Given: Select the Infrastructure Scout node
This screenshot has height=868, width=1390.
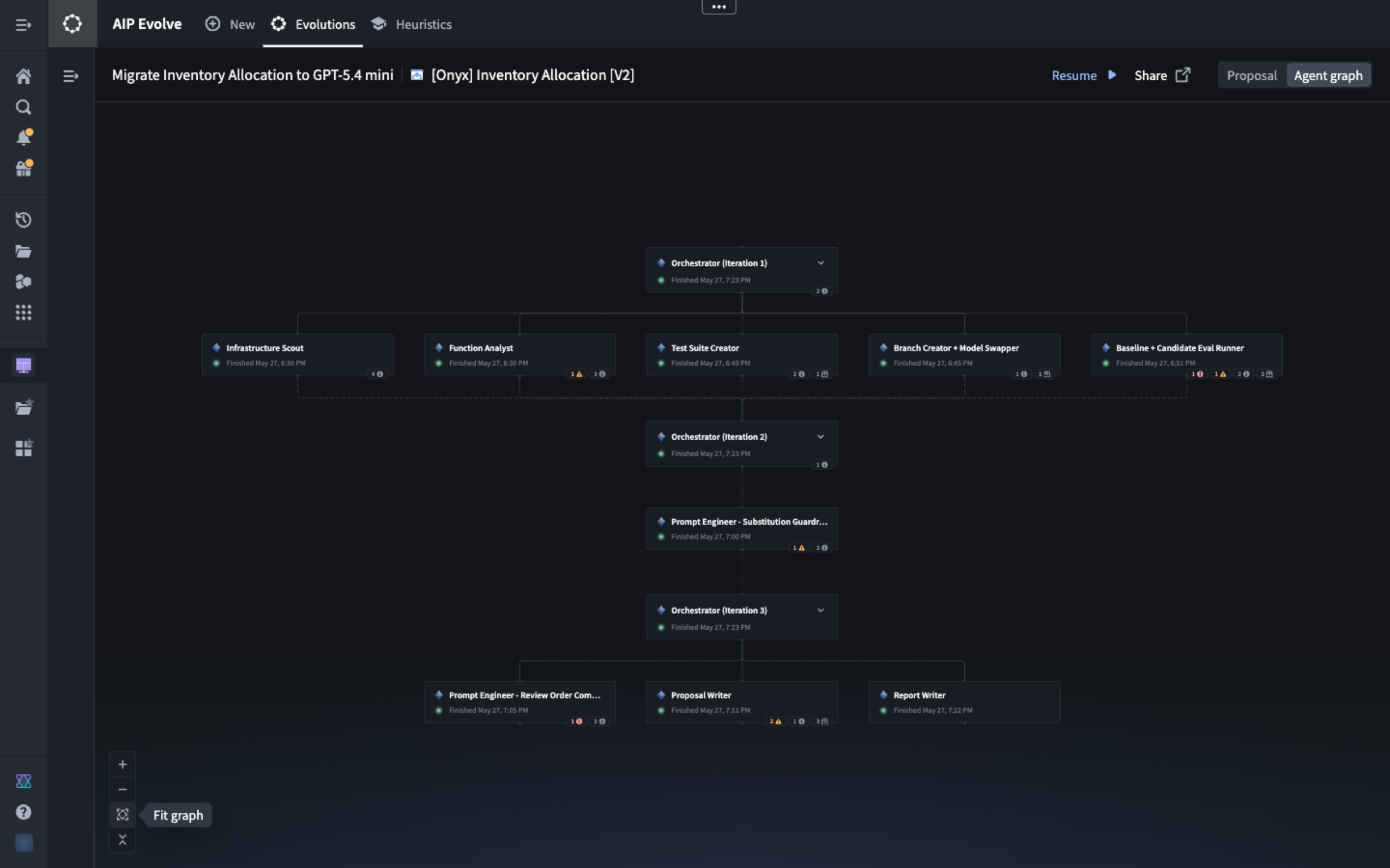Looking at the screenshot, I should [x=298, y=355].
